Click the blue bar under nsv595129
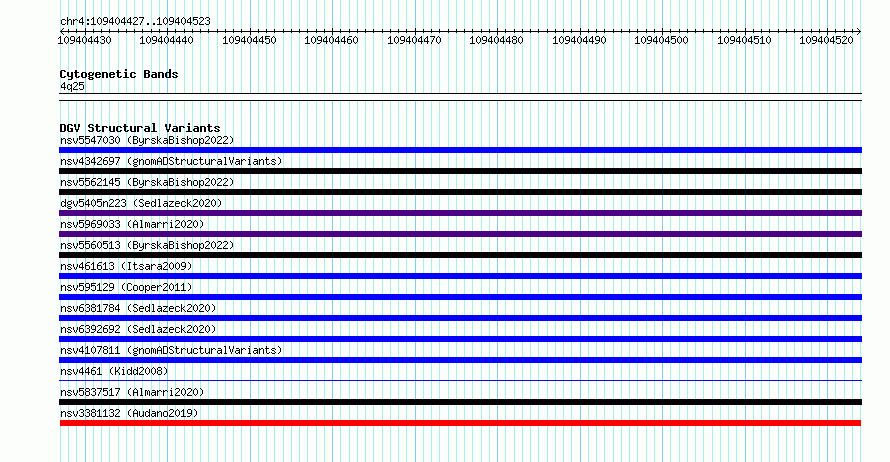 460,297
